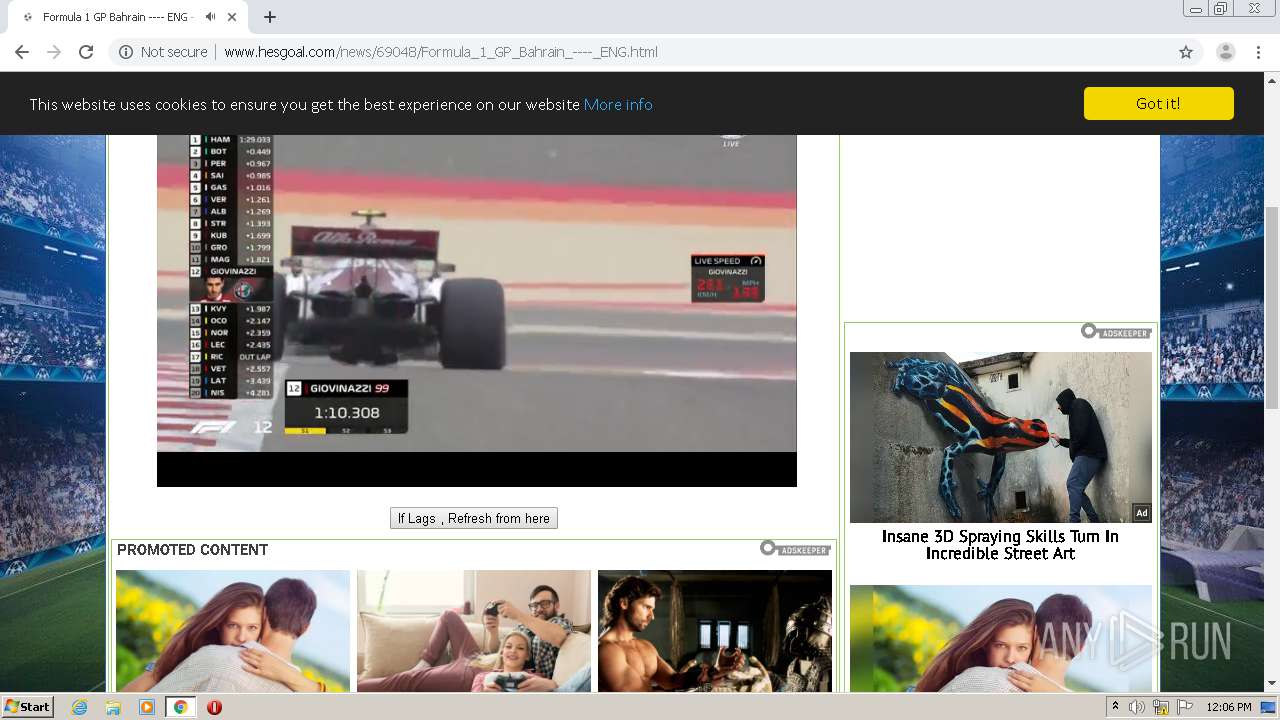Launch Internet Explorer from taskbar
This screenshot has width=1280, height=720.
[79, 707]
